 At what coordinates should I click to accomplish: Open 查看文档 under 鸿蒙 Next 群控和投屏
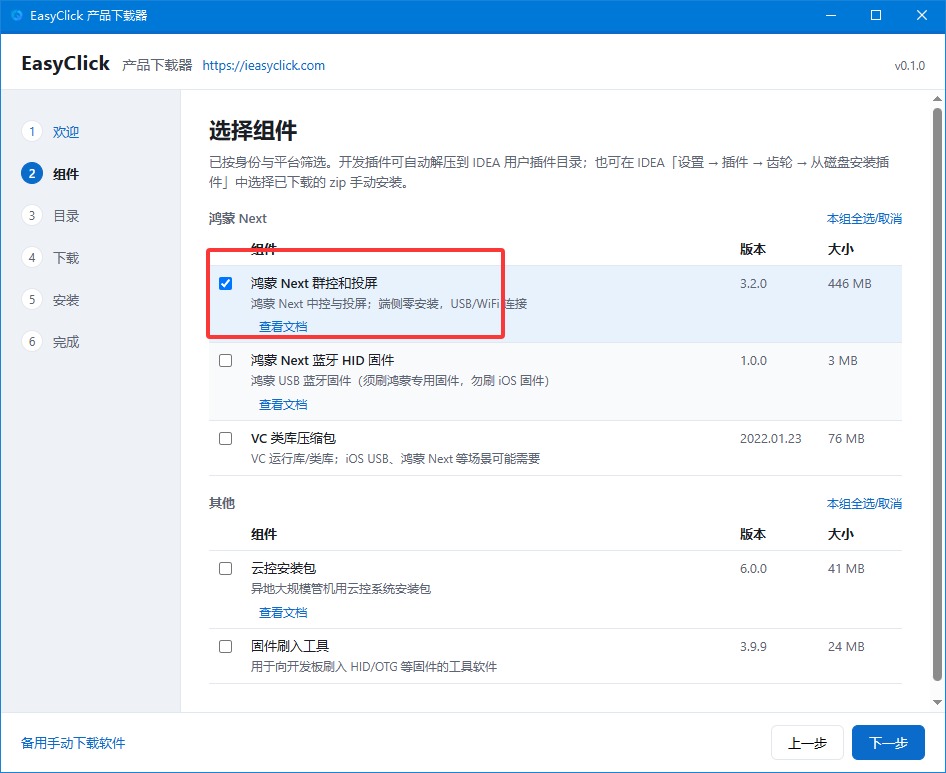point(283,326)
